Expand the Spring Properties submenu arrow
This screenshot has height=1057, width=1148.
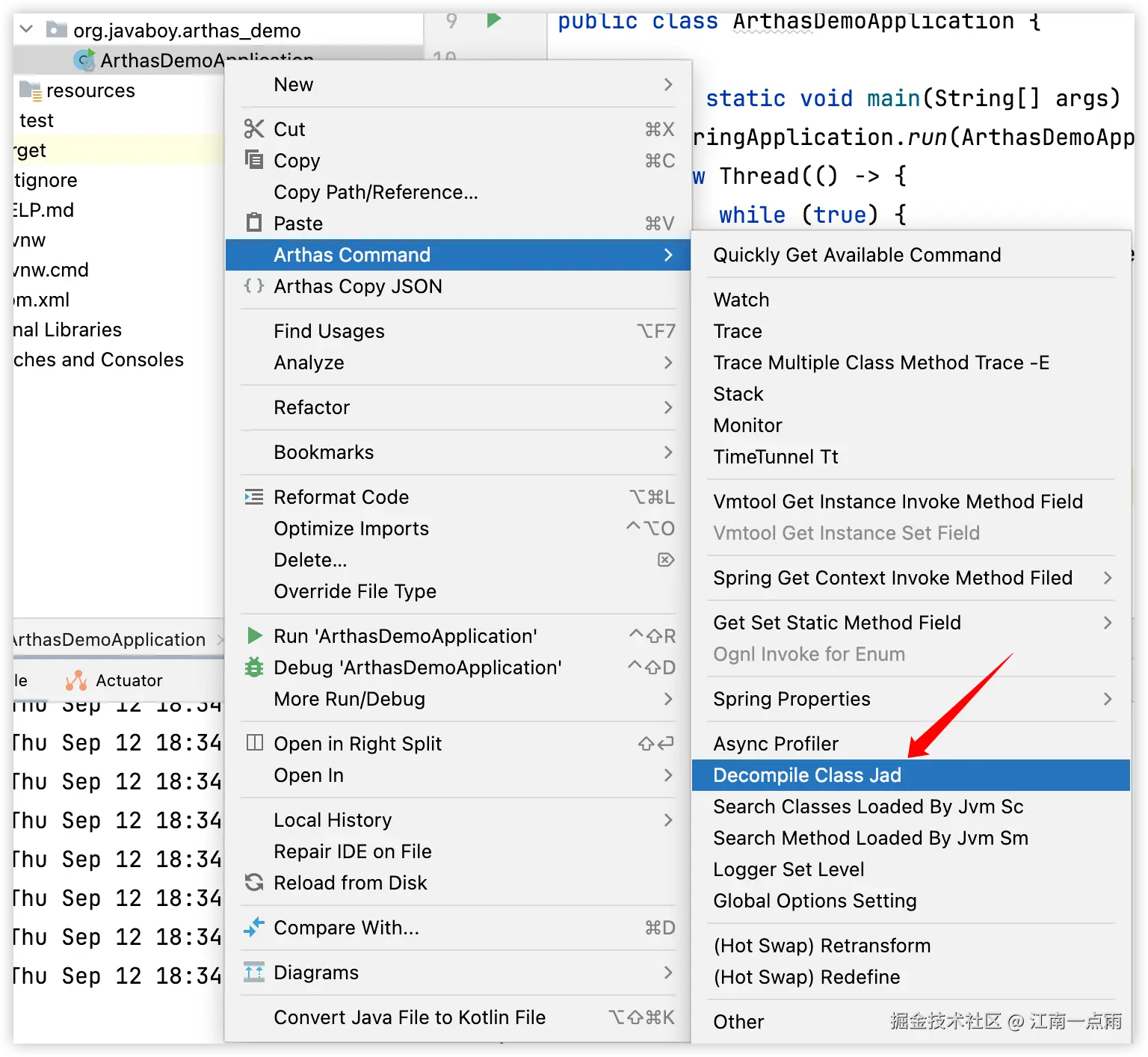[x=1108, y=699]
